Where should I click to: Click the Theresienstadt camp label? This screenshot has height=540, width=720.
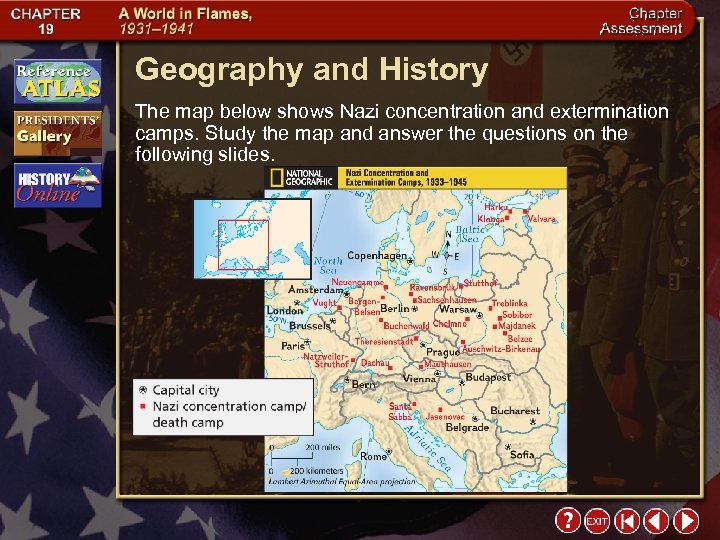[384, 342]
